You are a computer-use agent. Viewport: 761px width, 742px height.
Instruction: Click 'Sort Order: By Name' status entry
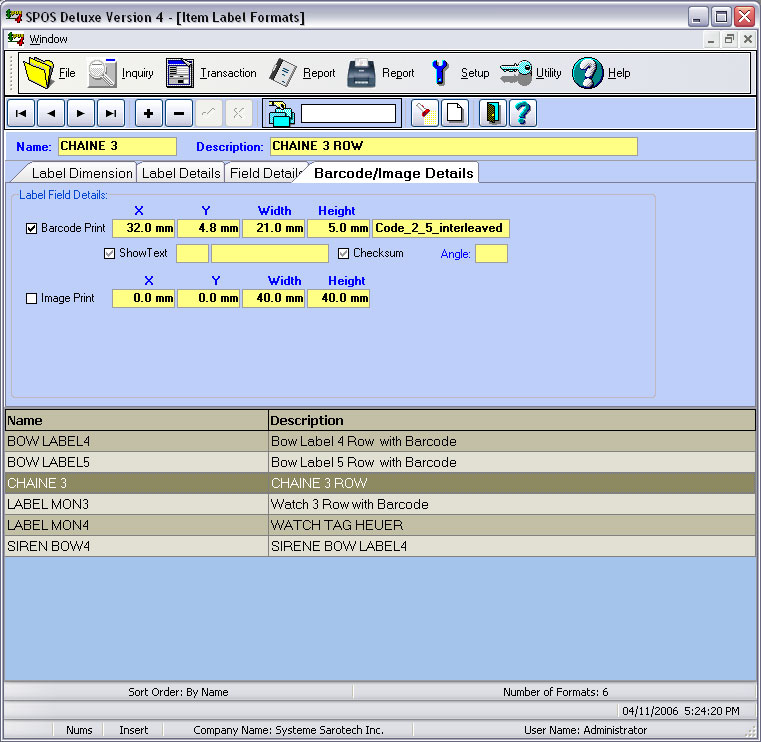click(178, 692)
